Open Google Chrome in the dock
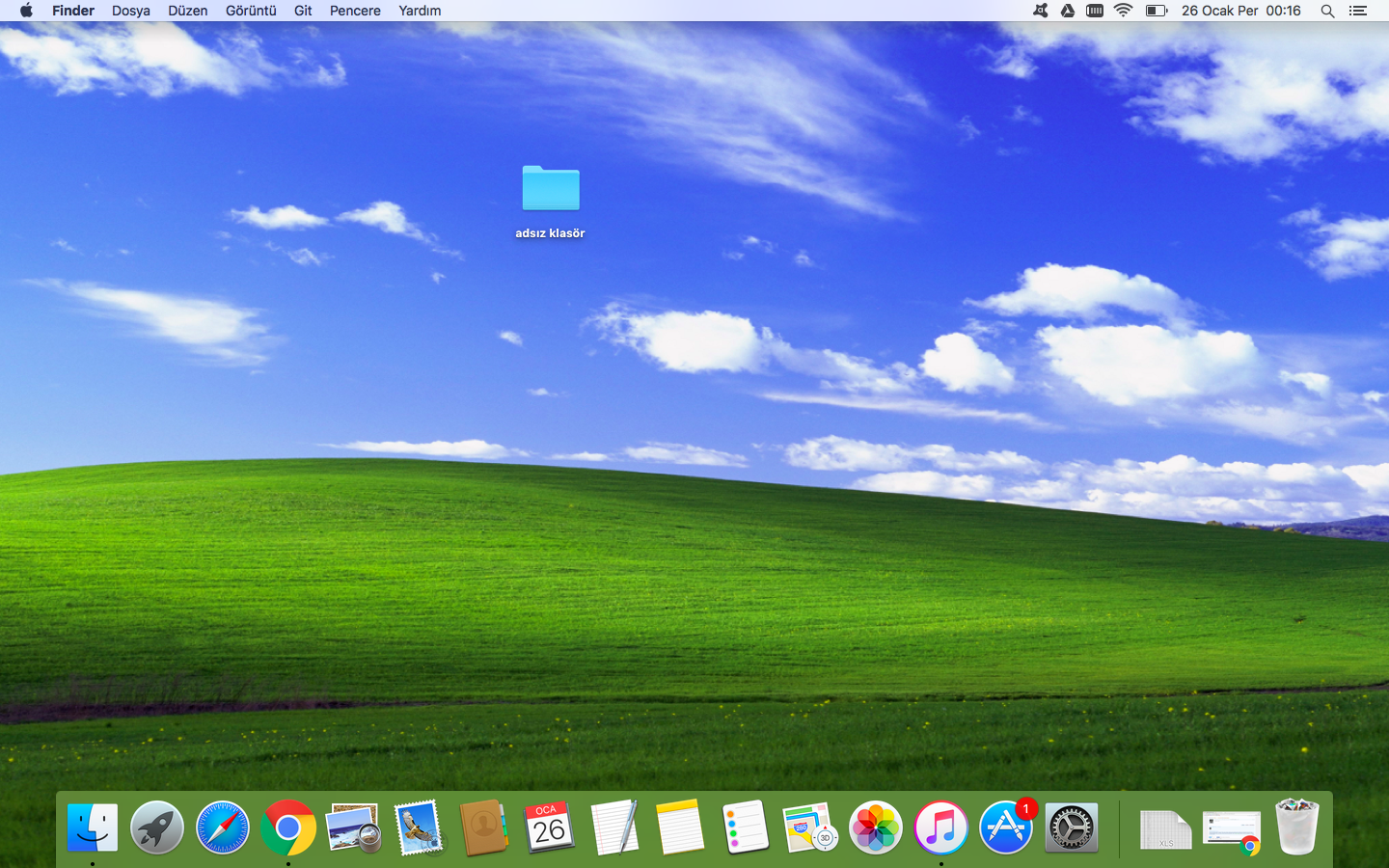 (x=288, y=828)
